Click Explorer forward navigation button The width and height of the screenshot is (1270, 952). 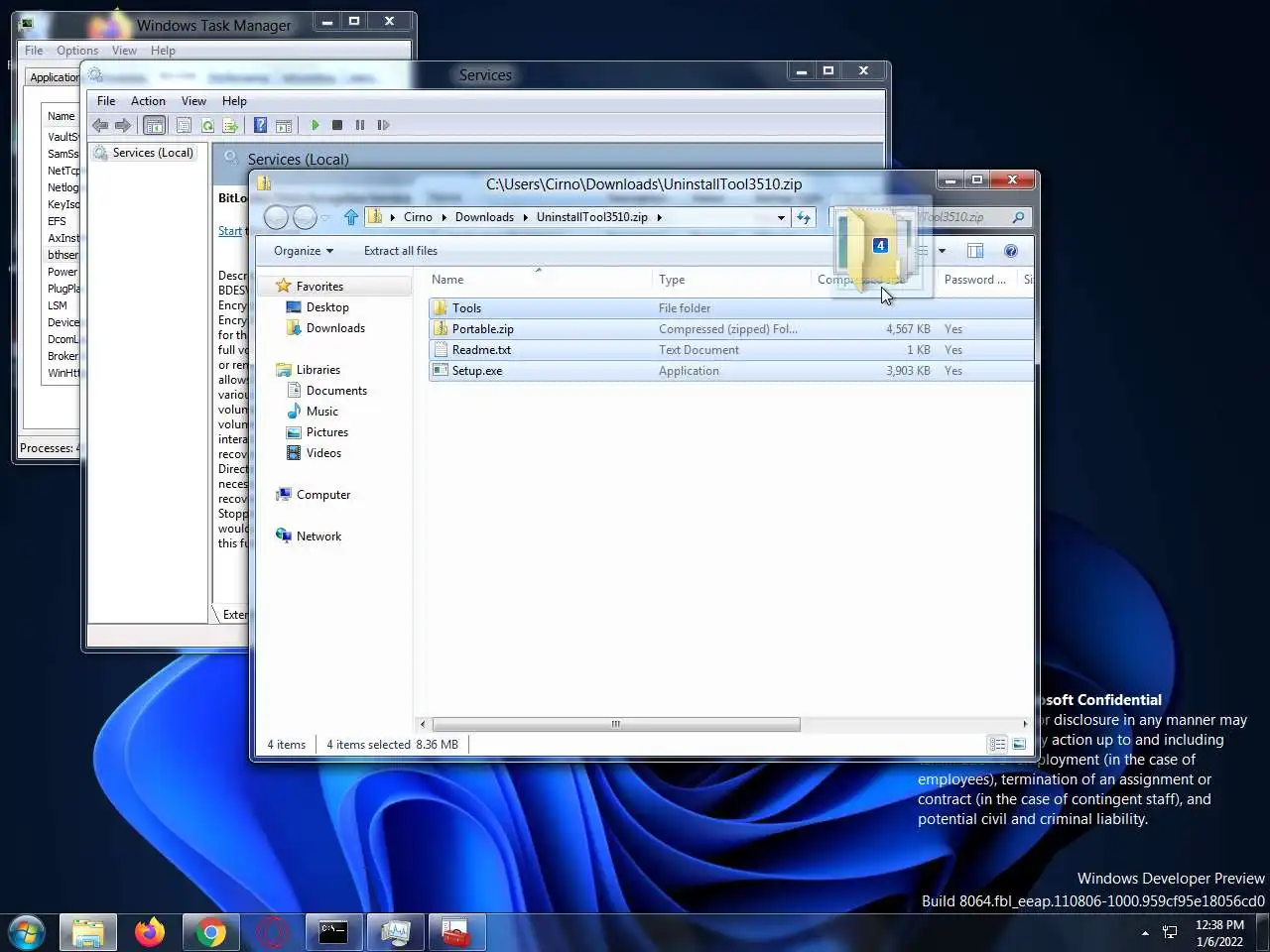(305, 217)
